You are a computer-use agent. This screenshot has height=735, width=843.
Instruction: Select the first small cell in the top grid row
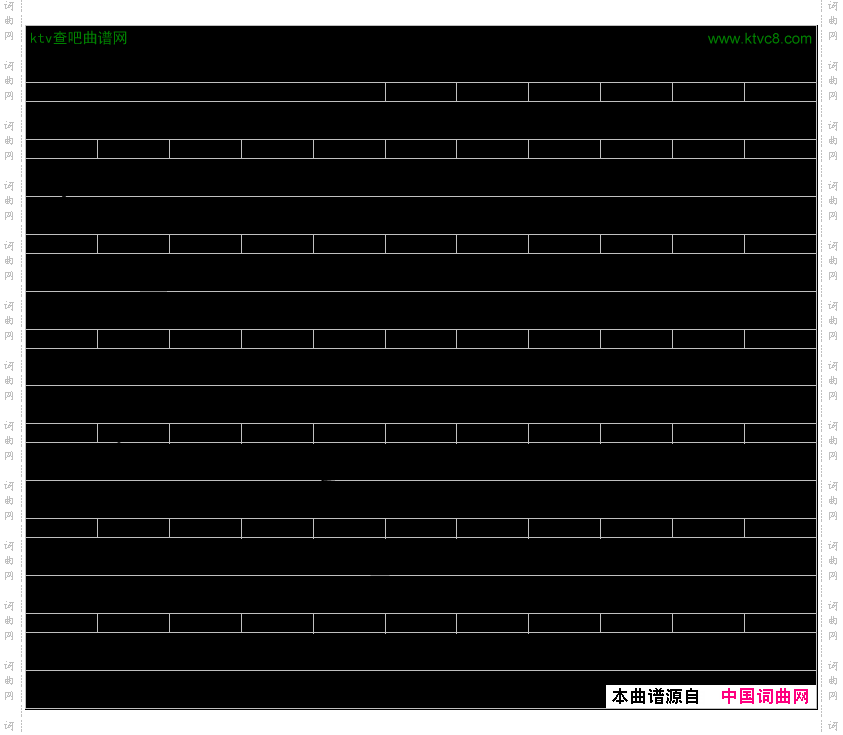point(421,92)
